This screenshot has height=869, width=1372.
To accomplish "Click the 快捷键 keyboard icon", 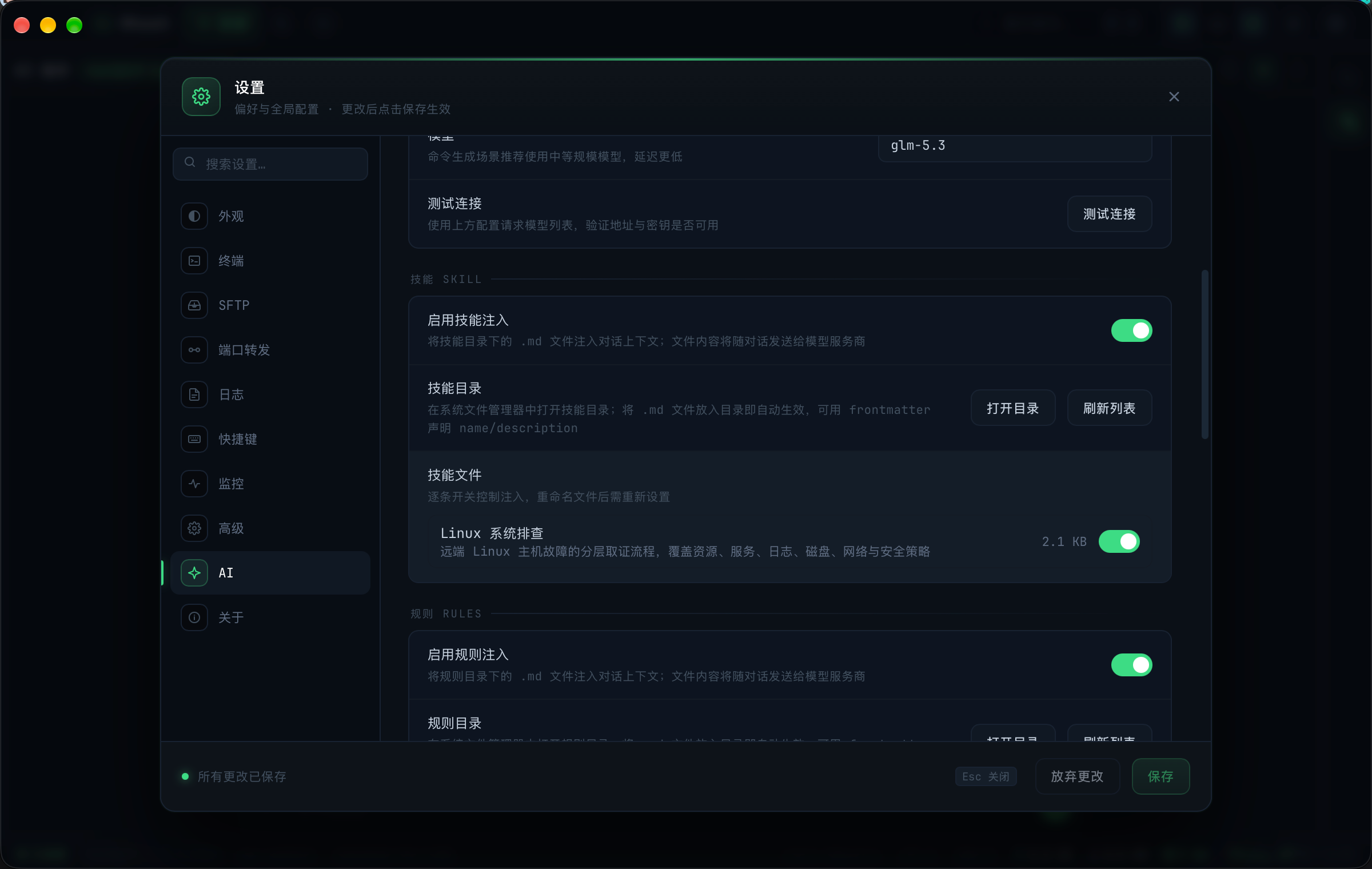I will click(x=194, y=439).
